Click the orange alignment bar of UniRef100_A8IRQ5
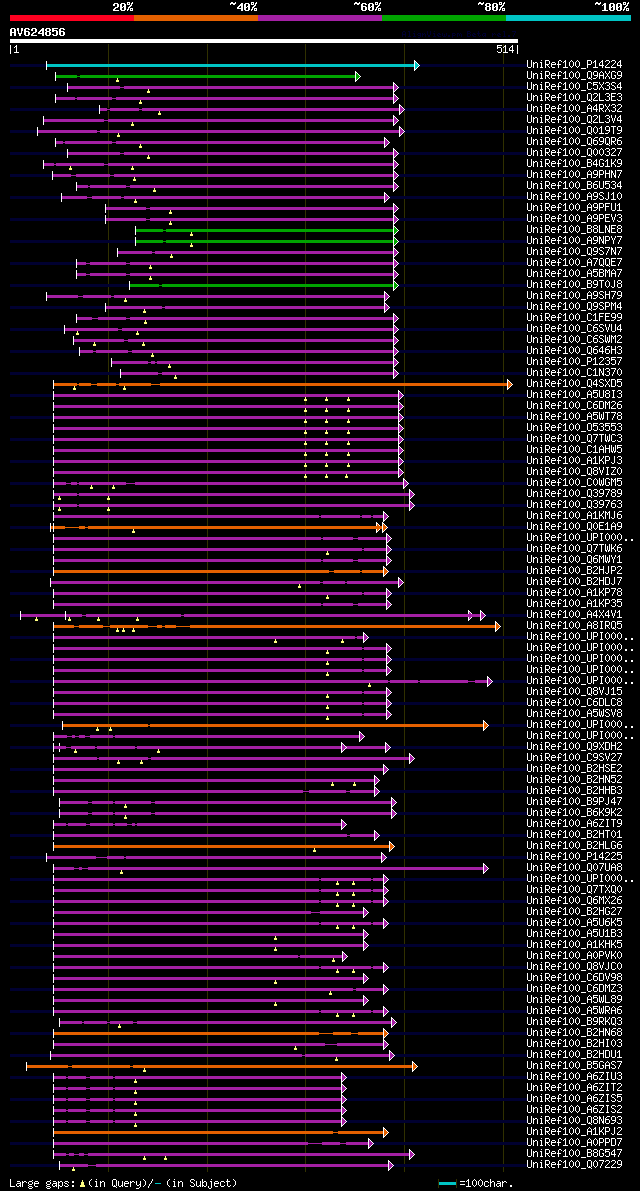The image size is (640, 1191). click(277, 626)
